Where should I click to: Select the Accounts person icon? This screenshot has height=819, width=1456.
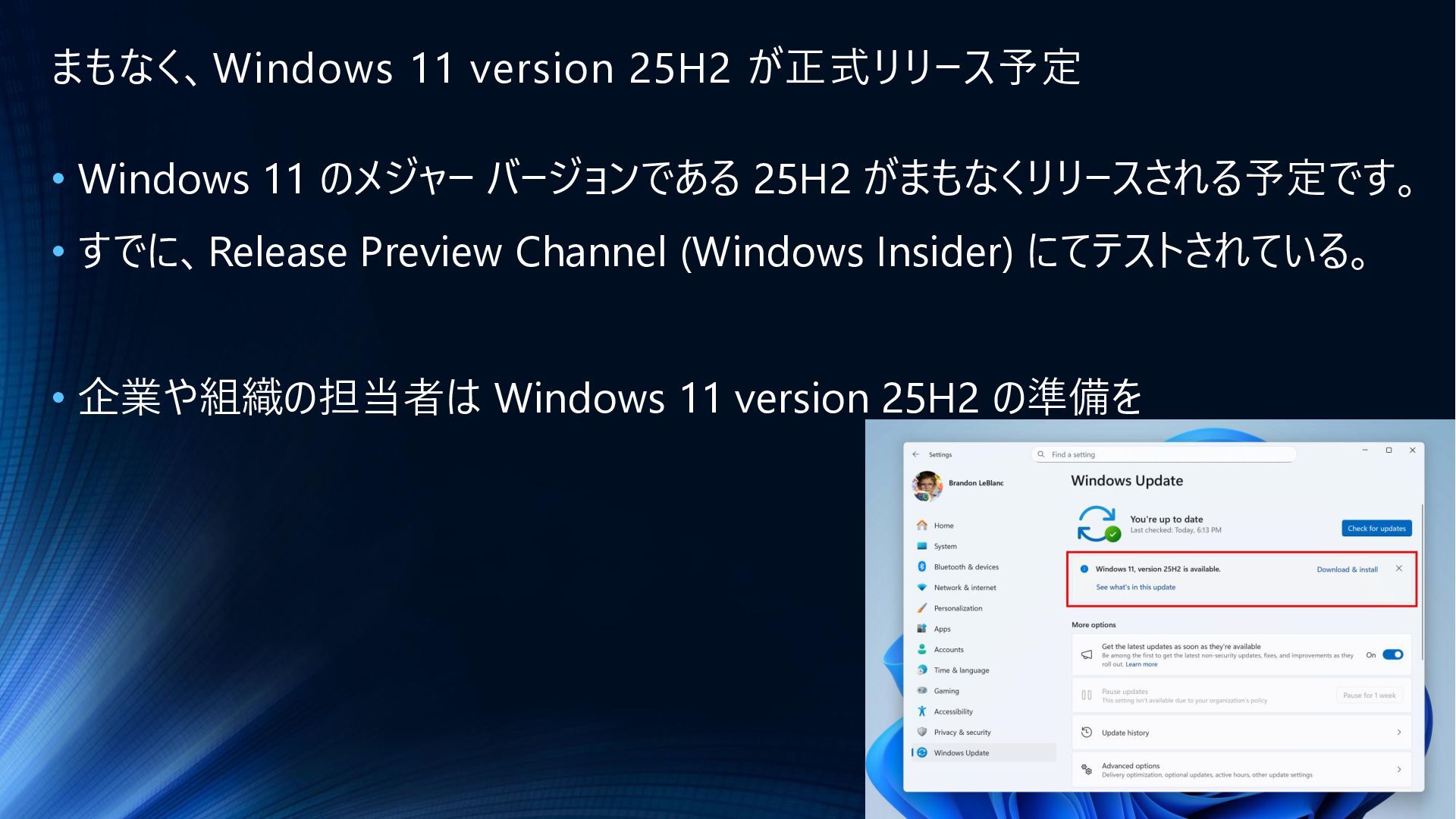coord(922,649)
